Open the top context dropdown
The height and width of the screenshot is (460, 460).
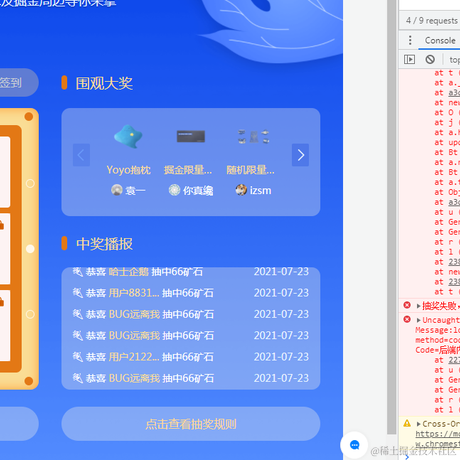pyautogui.click(x=454, y=60)
